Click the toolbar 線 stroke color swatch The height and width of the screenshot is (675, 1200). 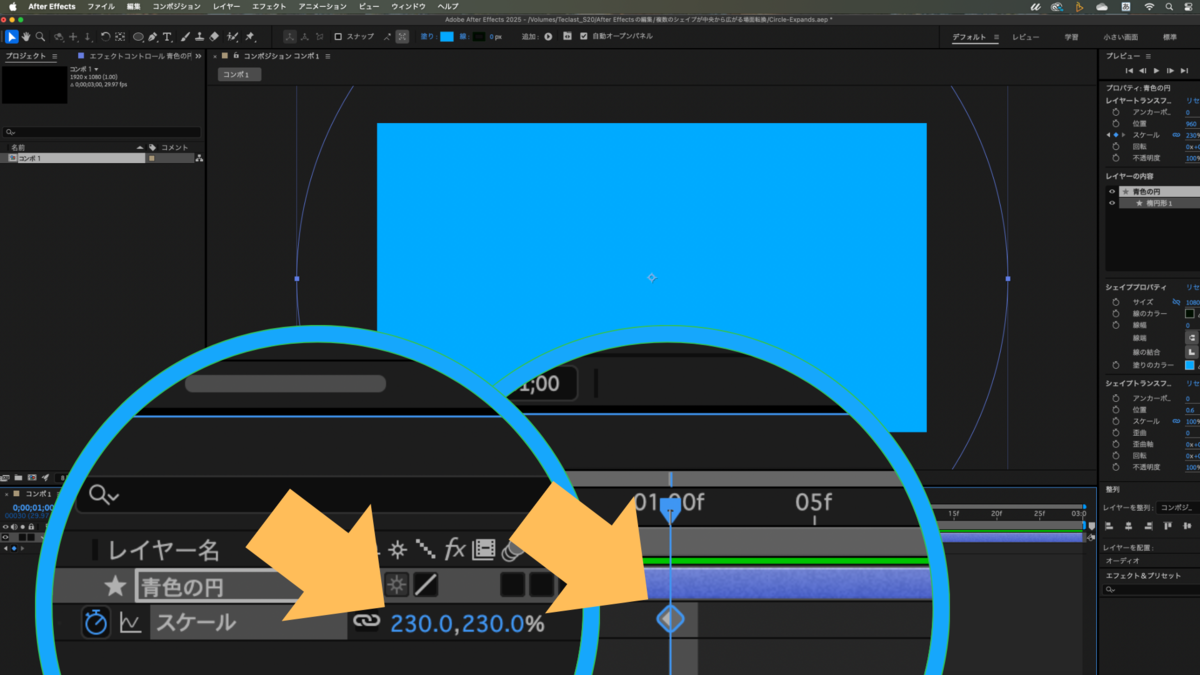tap(478, 37)
